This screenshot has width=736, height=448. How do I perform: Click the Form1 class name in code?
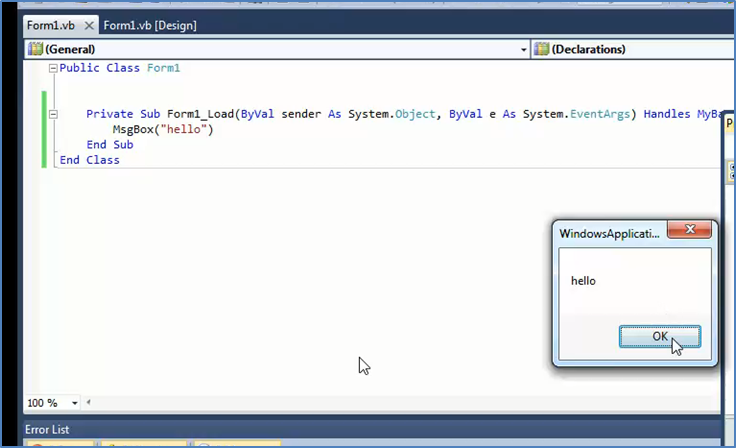163,68
